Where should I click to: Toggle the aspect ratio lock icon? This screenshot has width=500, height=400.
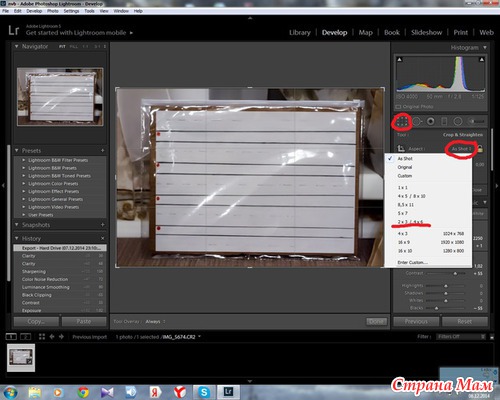pos(480,148)
